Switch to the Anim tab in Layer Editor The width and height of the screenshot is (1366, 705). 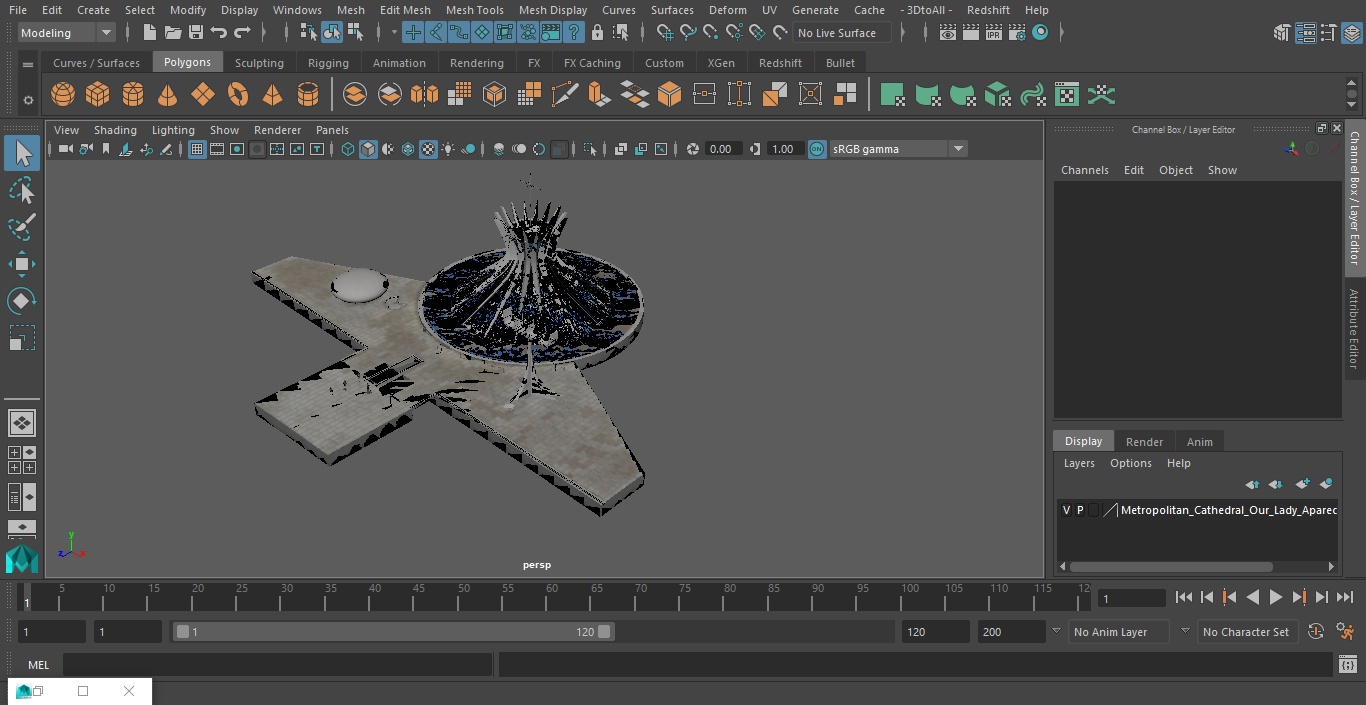[x=1199, y=442]
